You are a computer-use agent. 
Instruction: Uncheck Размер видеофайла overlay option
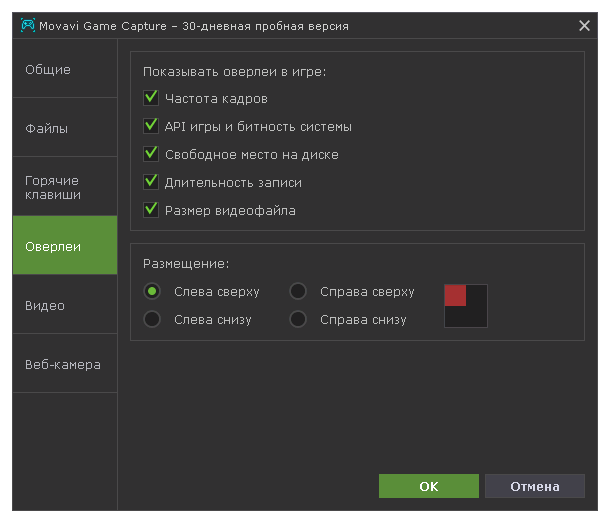(x=152, y=210)
